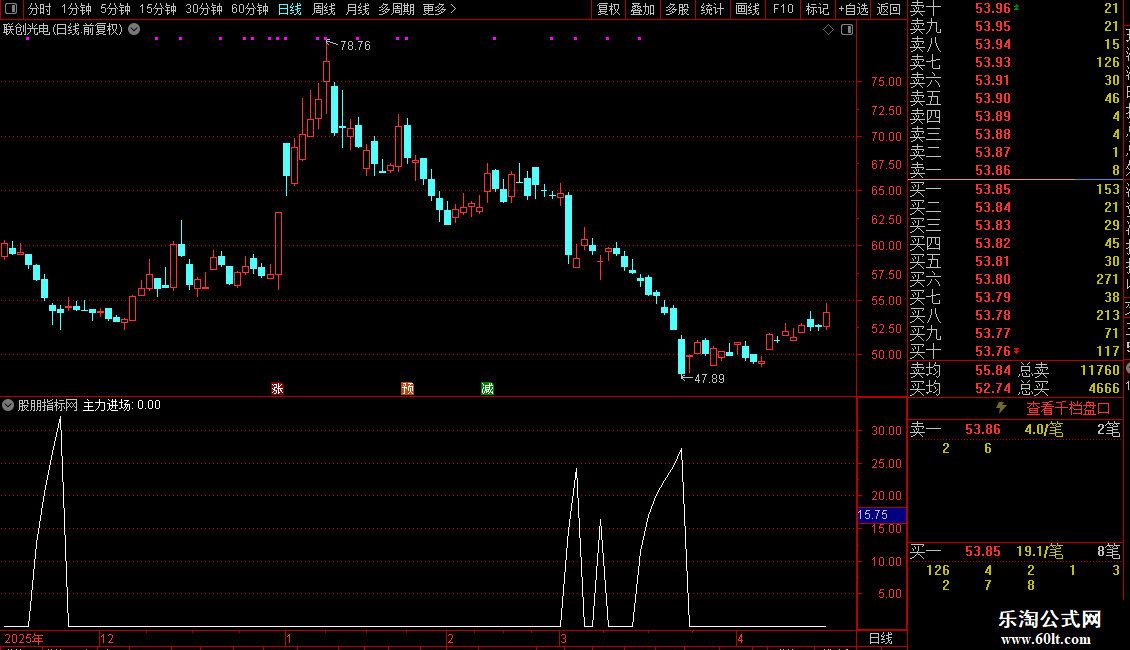Switch to 15分钟 period tab
The image size is (1130, 650).
pyautogui.click(x=157, y=9)
